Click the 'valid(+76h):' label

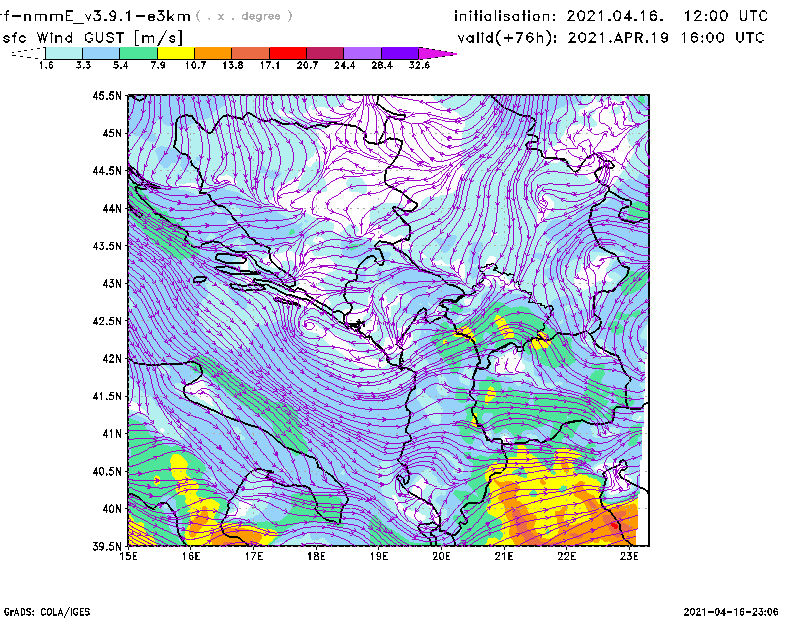507,38
